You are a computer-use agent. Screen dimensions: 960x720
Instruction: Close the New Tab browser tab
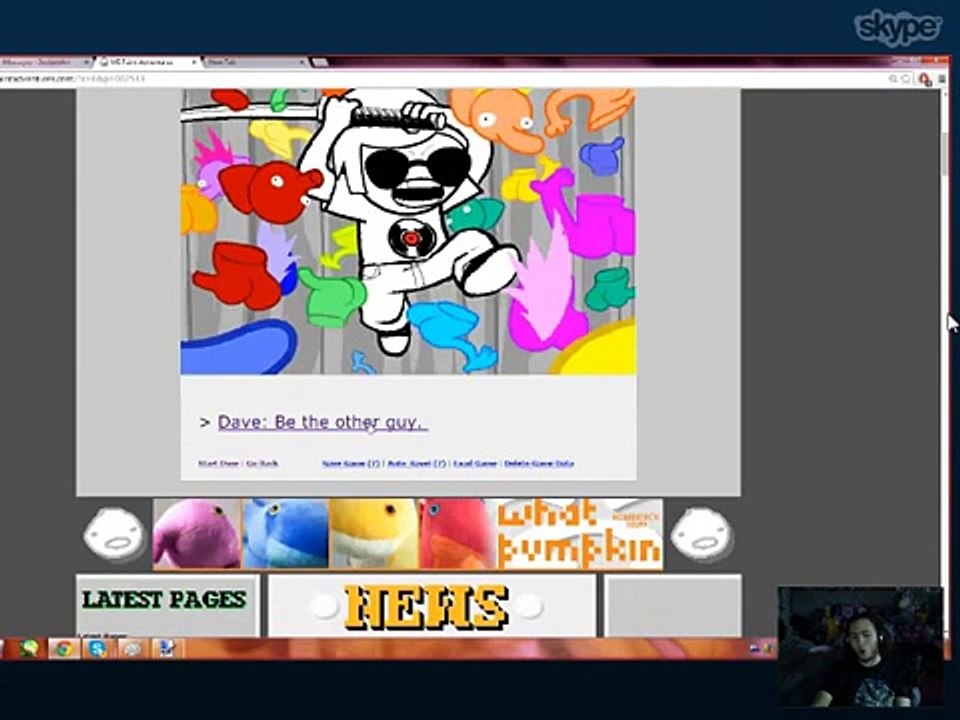tap(301, 62)
